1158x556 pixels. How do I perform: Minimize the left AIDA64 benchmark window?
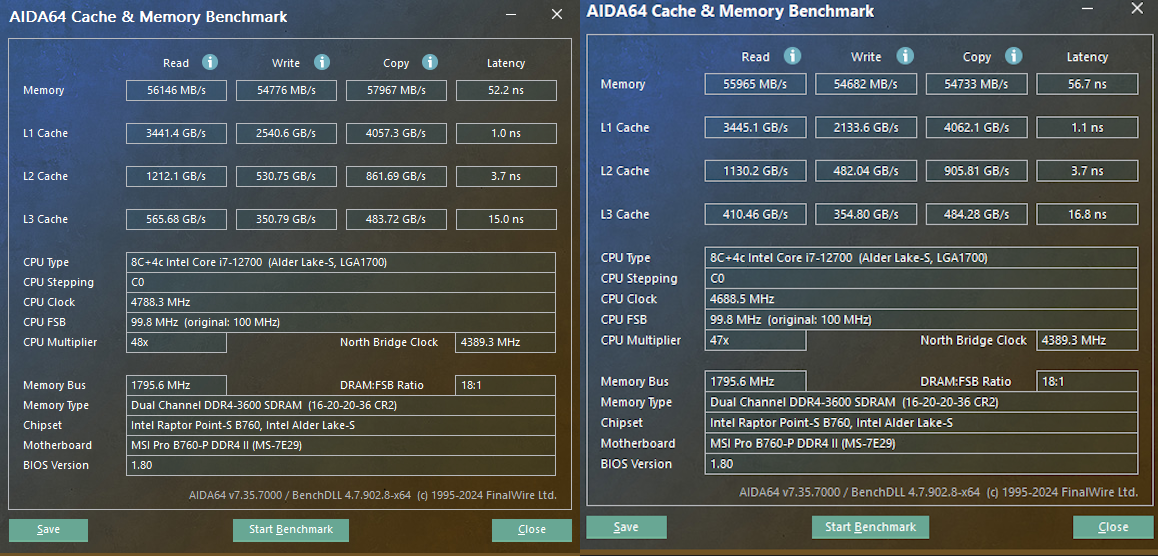[x=512, y=15]
